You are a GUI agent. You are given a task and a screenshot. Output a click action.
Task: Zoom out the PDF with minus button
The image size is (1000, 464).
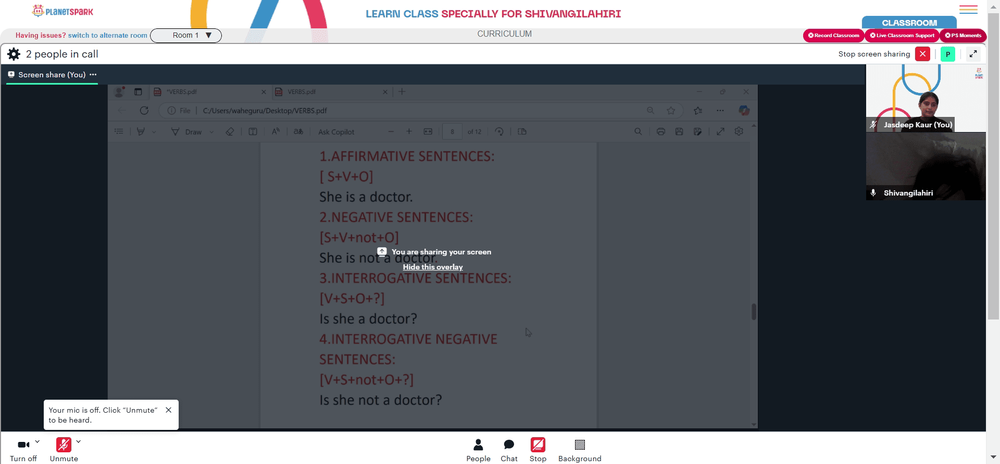point(391,132)
